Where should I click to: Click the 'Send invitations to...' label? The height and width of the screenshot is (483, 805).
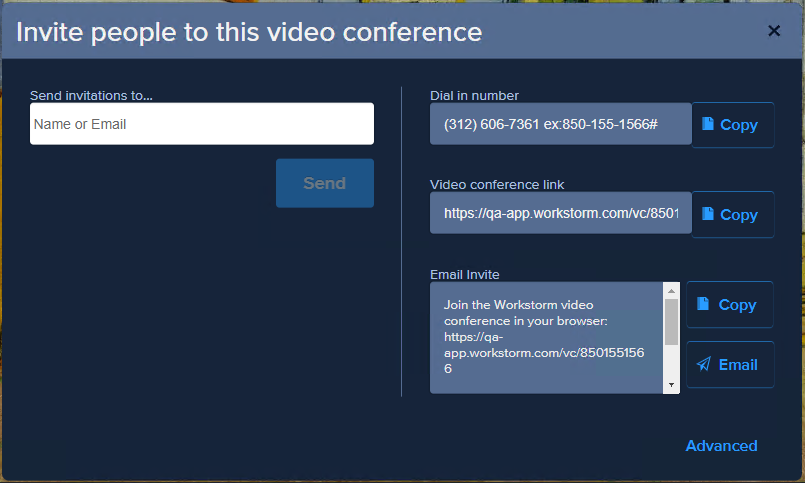click(x=91, y=95)
